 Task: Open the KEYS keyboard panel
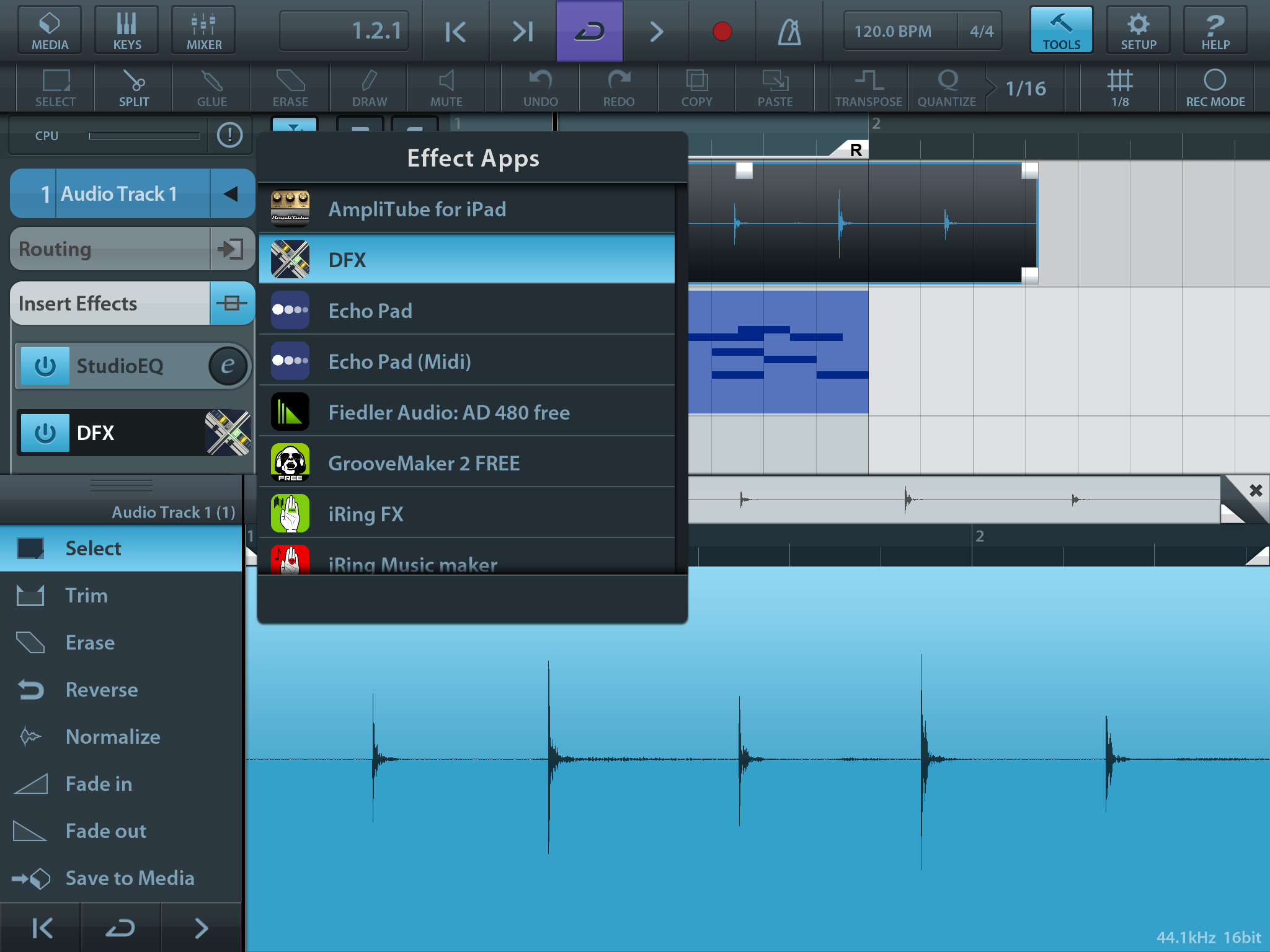pyautogui.click(x=127, y=30)
